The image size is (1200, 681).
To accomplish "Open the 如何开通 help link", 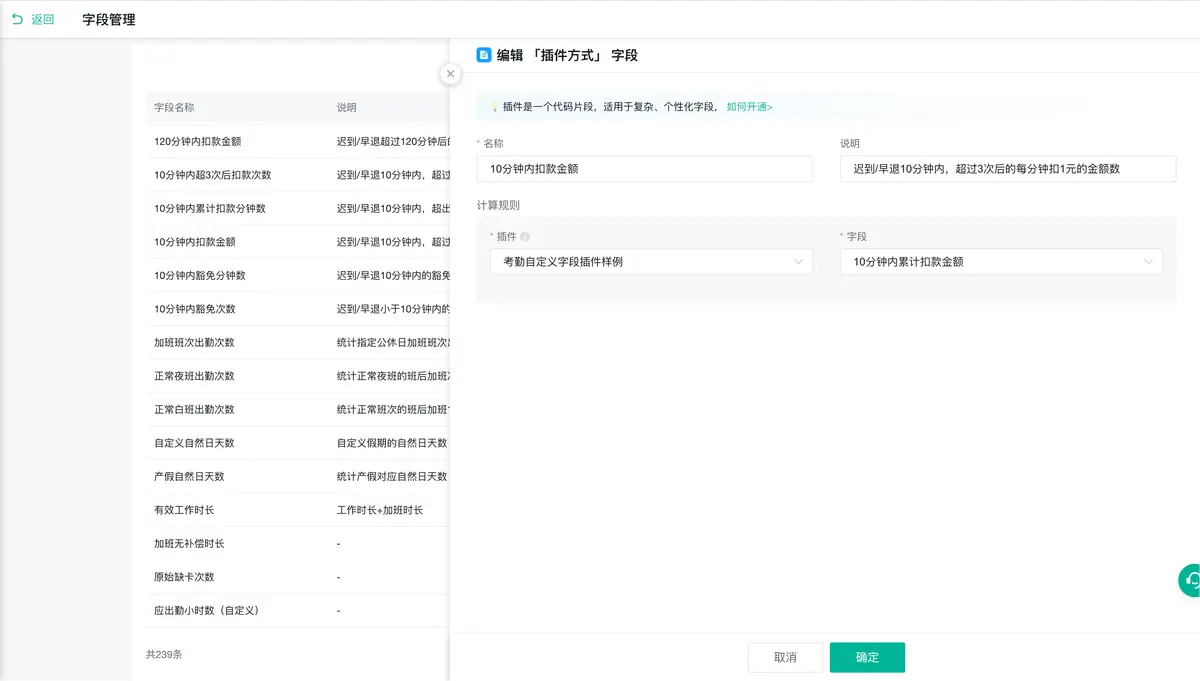I will click(x=749, y=107).
